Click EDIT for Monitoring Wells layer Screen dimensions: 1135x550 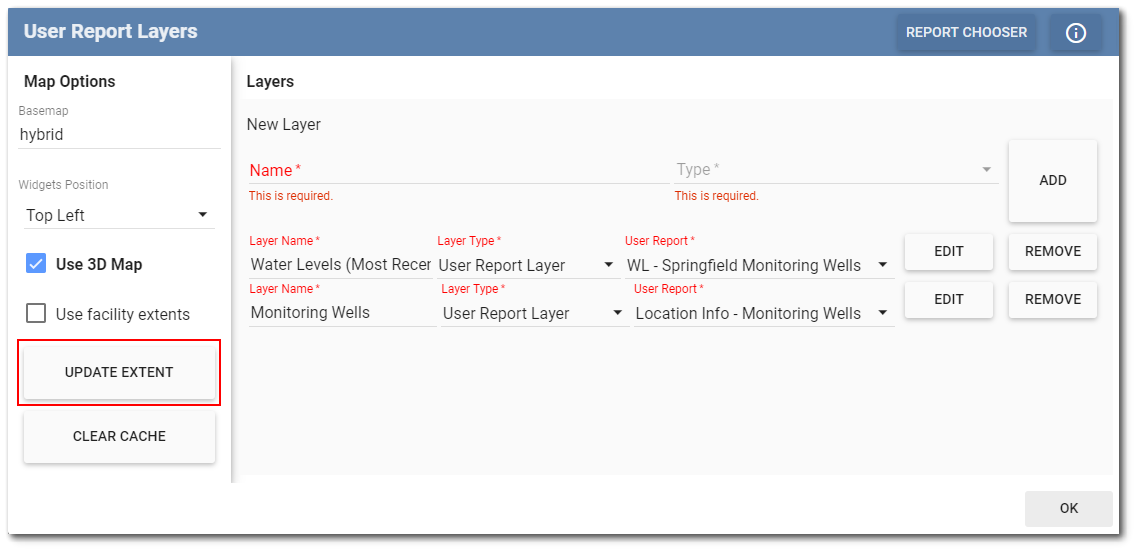tap(949, 300)
